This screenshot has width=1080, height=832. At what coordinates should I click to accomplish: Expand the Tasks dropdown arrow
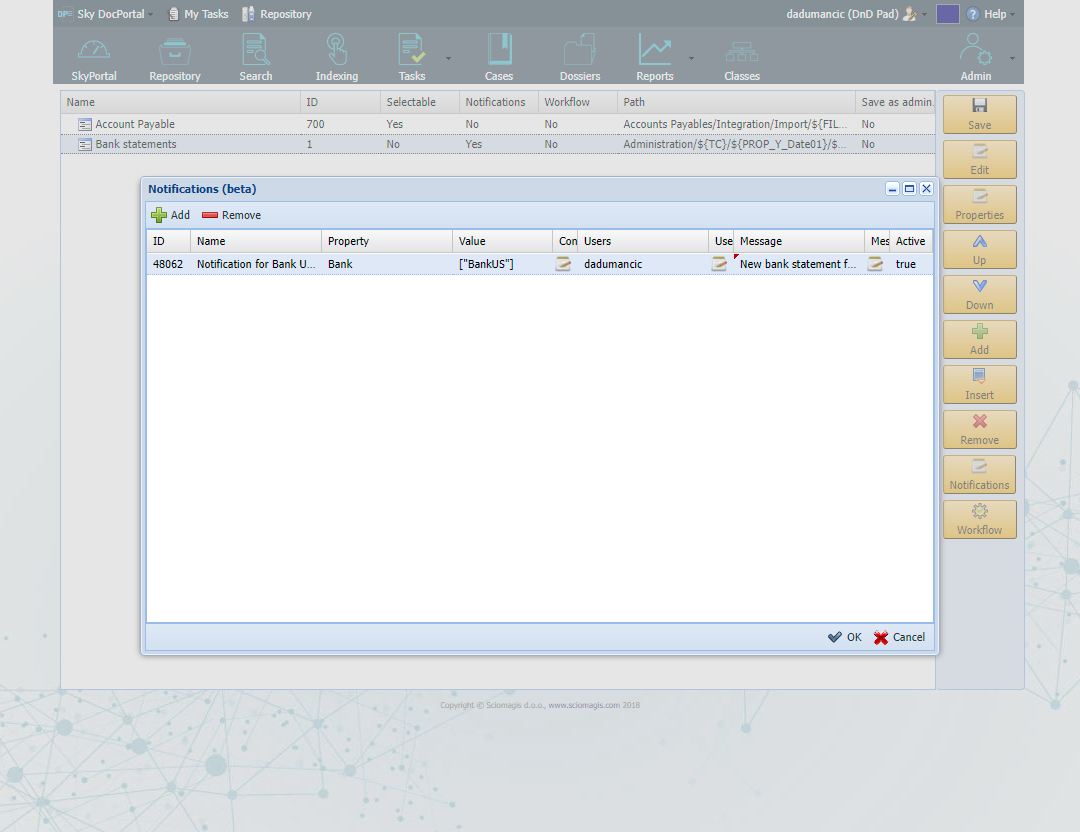(448, 59)
